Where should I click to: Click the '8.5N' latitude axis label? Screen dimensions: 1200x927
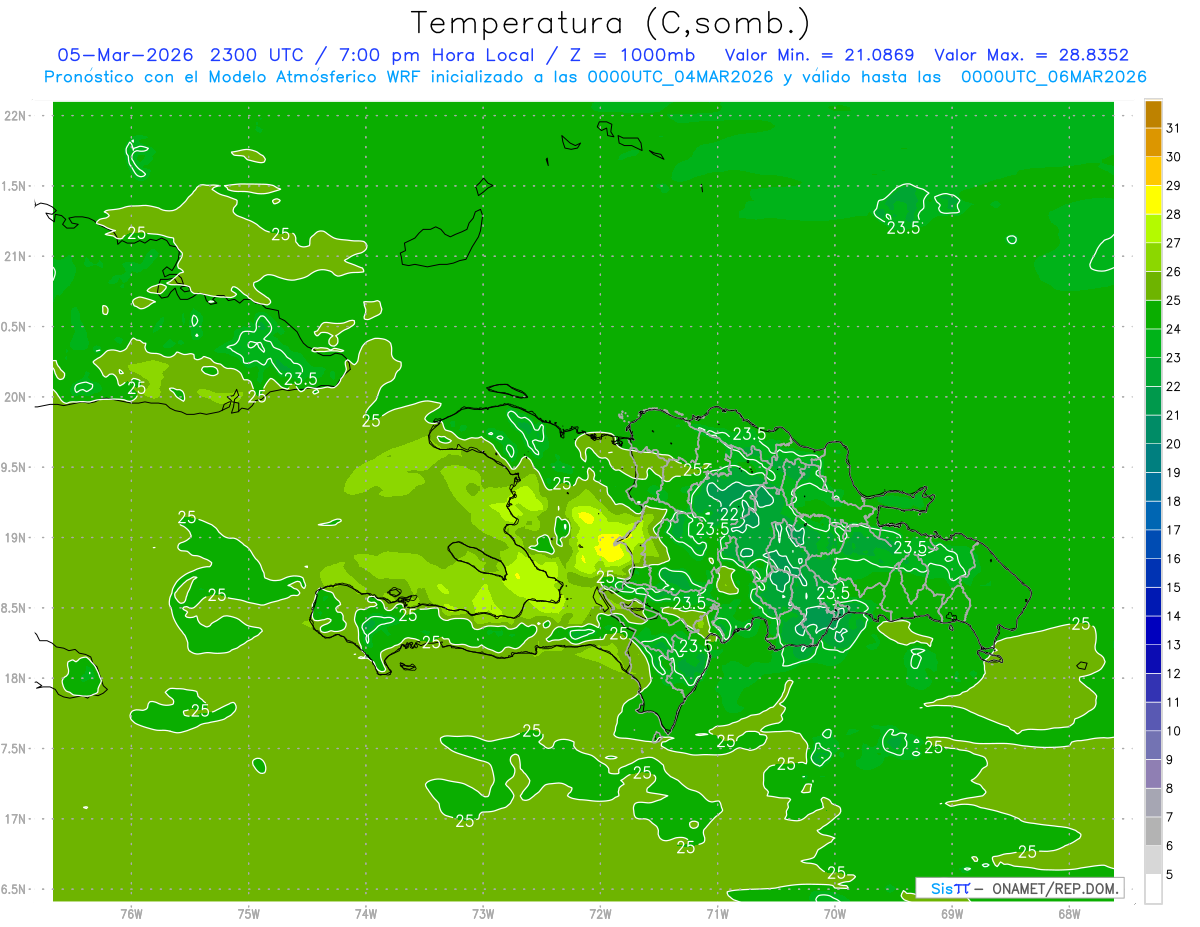(15, 608)
